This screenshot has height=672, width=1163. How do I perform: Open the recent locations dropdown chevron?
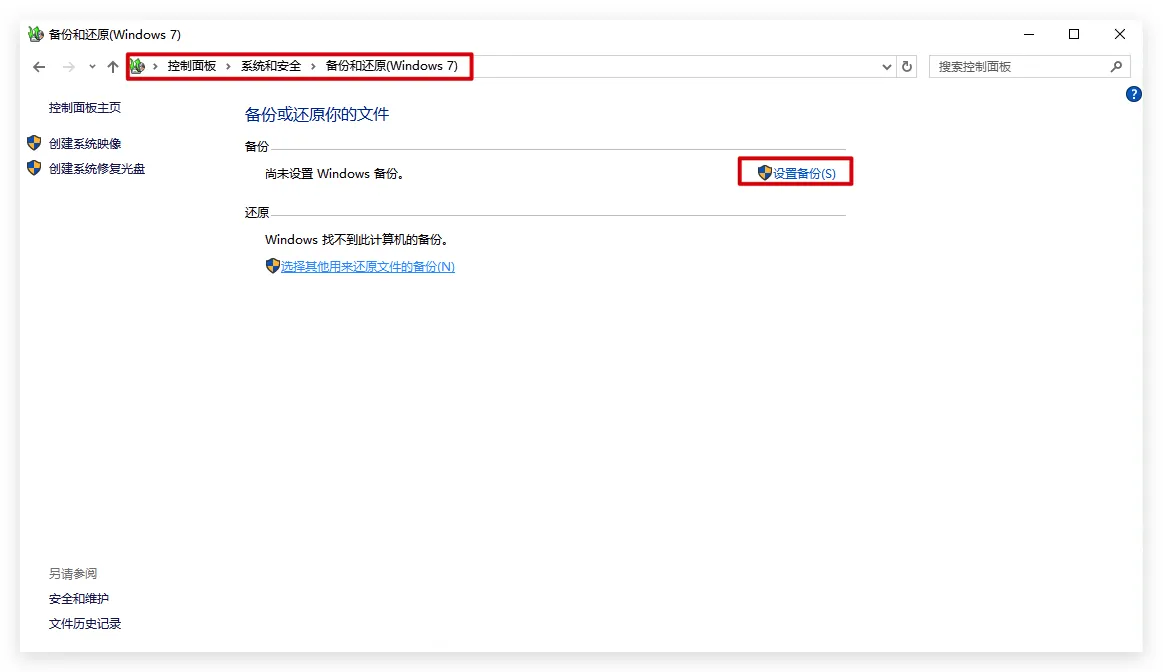tap(92, 67)
